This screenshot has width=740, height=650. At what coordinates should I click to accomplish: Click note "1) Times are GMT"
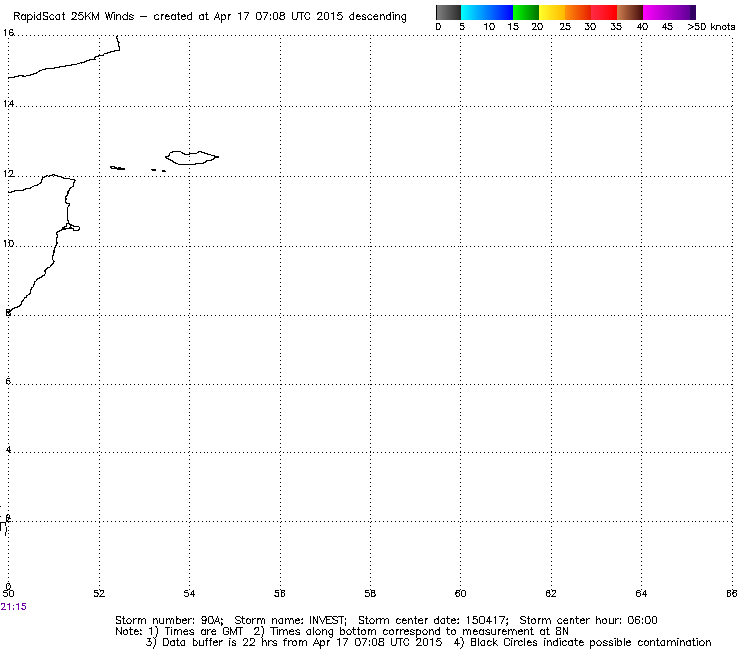[196, 632]
